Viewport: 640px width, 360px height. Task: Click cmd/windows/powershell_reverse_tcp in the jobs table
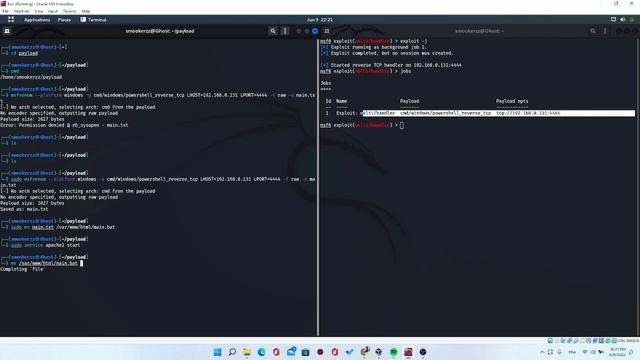click(445, 113)
